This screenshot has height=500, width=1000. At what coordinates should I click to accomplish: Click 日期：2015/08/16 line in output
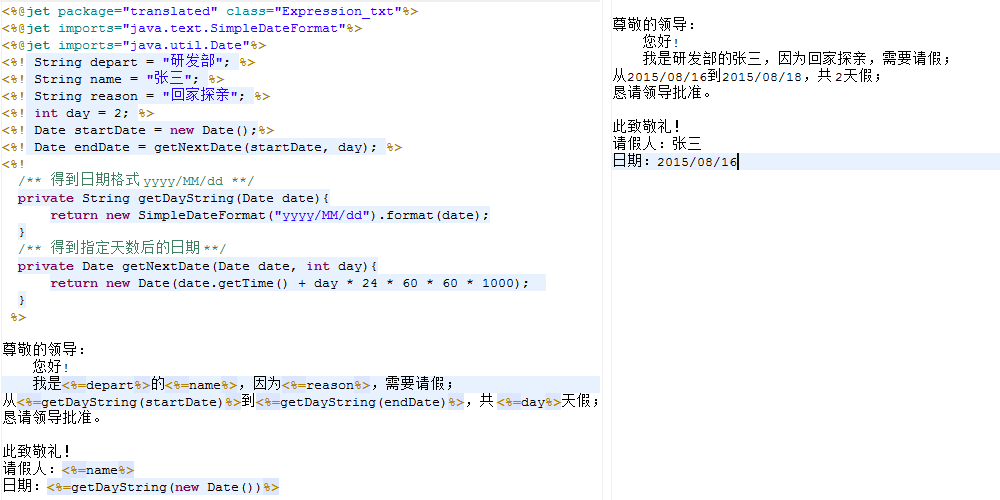coord(675,161)
